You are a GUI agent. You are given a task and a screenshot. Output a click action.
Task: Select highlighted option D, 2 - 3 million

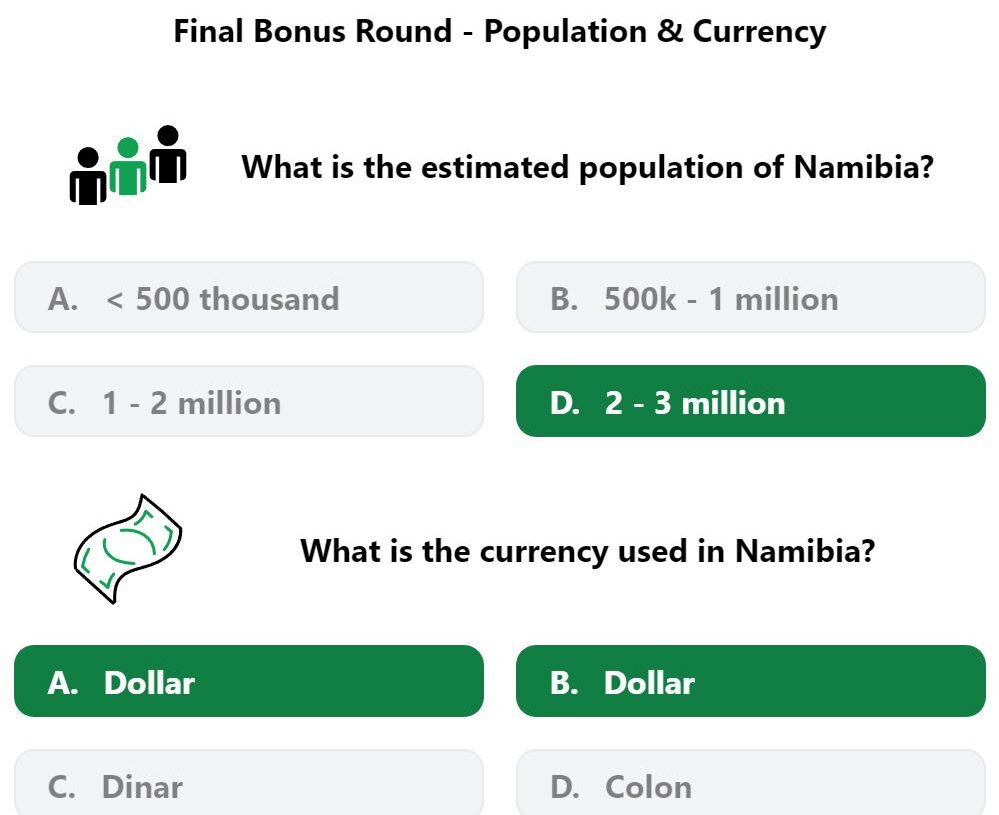pos(751,401)
